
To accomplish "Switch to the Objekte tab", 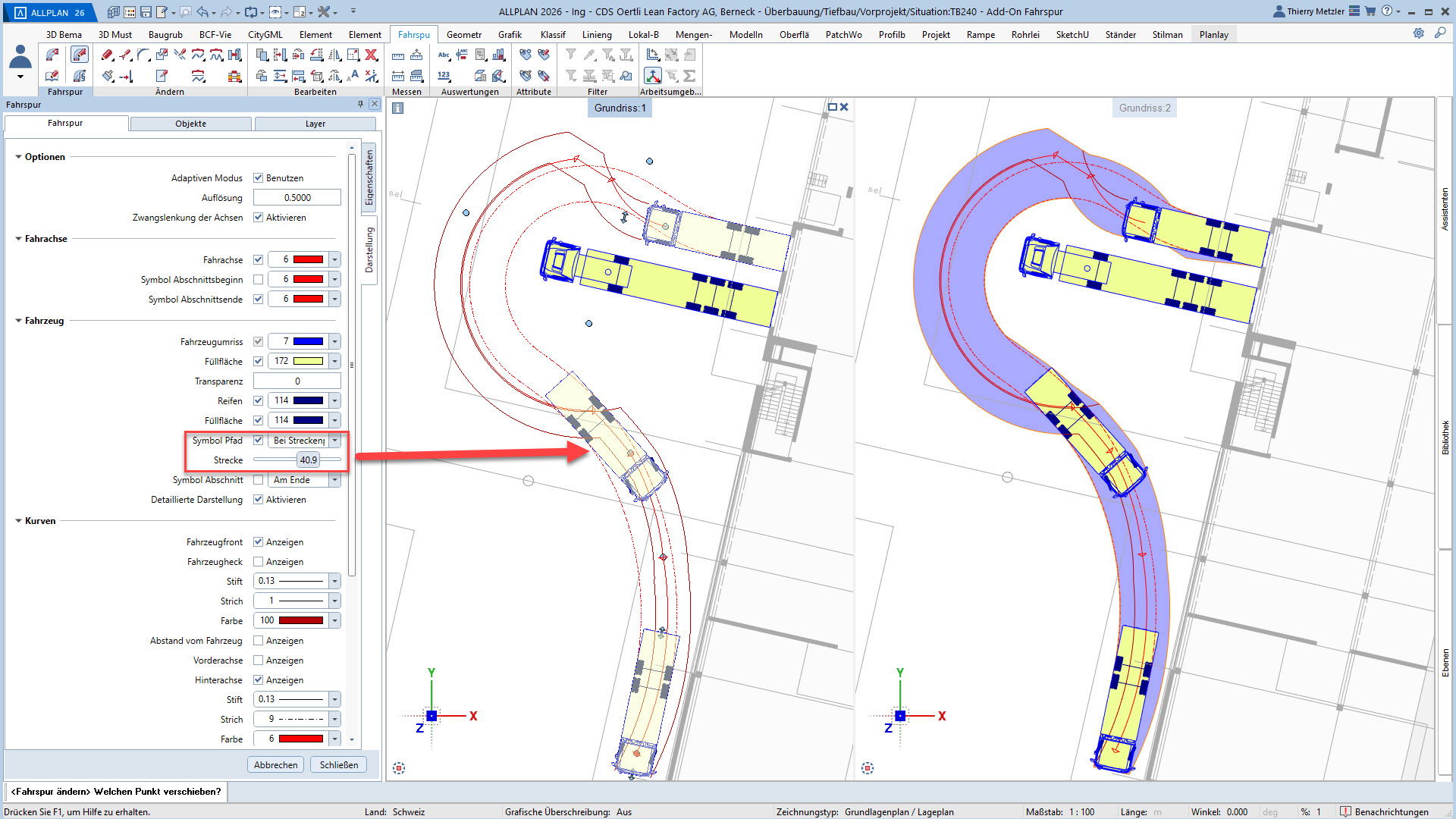I will click(x=190, y=124).
